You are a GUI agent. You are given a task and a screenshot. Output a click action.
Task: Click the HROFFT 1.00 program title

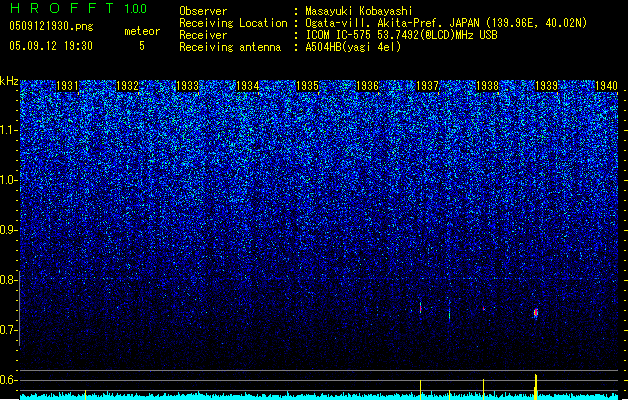78,8
